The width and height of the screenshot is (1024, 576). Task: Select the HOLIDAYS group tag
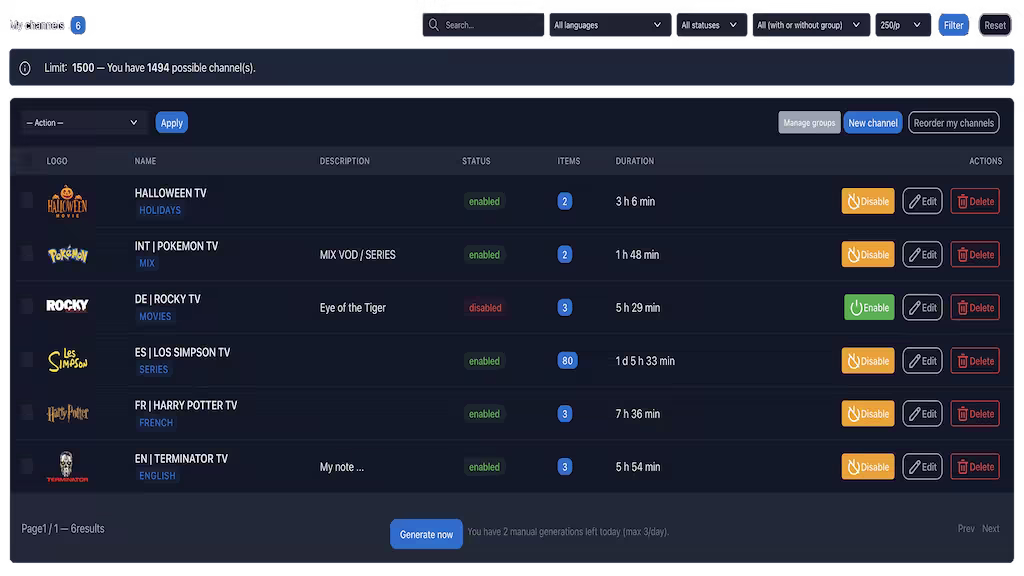tap(160, 211)
